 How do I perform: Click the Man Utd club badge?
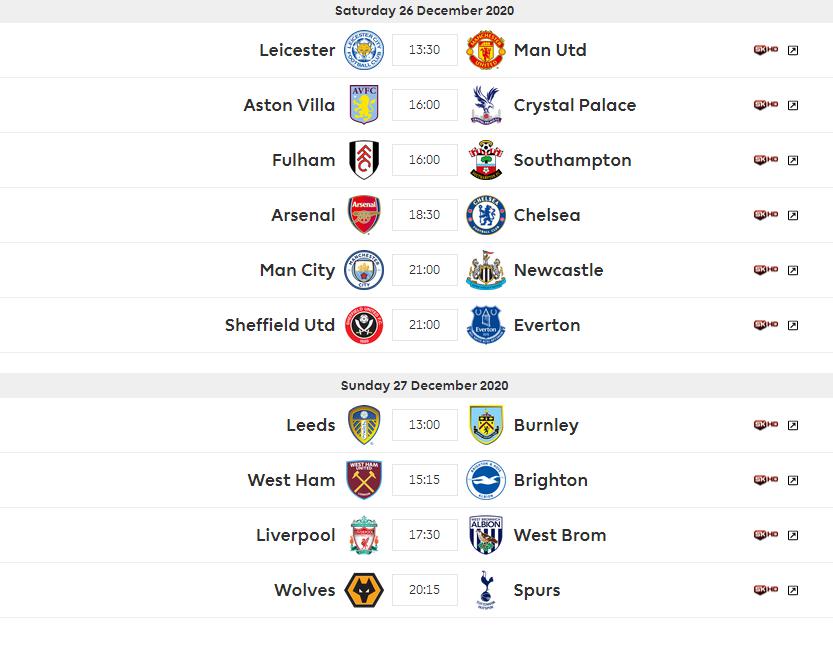486,50
